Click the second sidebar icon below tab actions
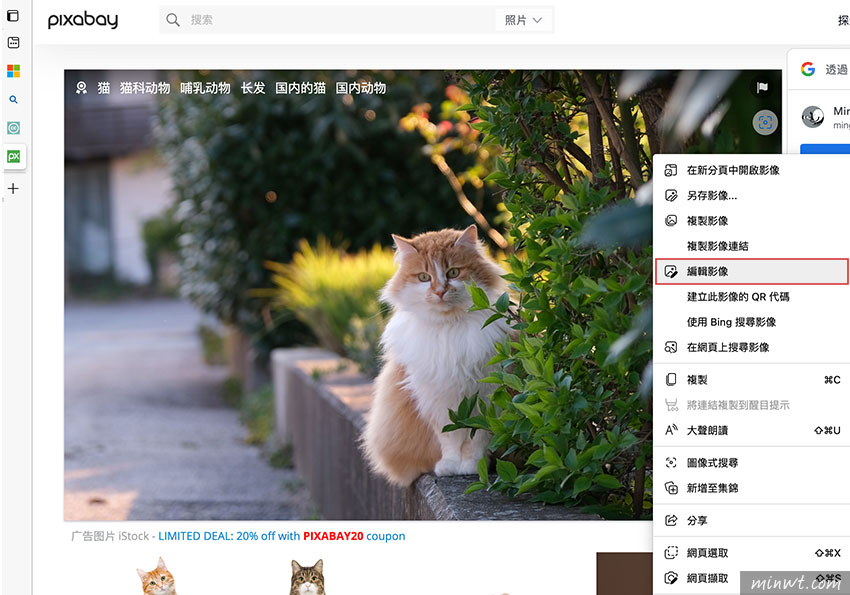This screenshot has height=595, width=850. point(13,42)
